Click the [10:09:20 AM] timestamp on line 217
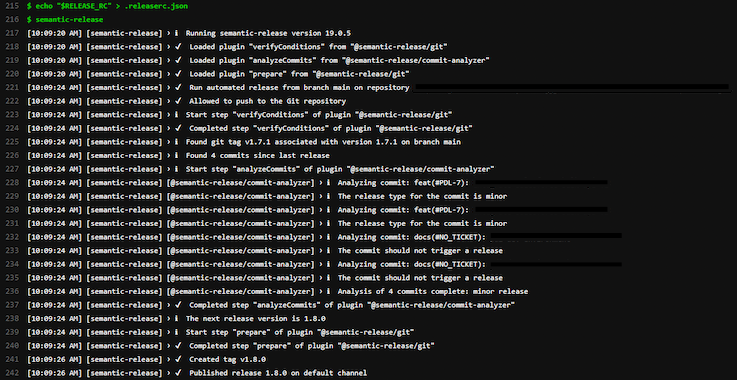 (55, 33)
